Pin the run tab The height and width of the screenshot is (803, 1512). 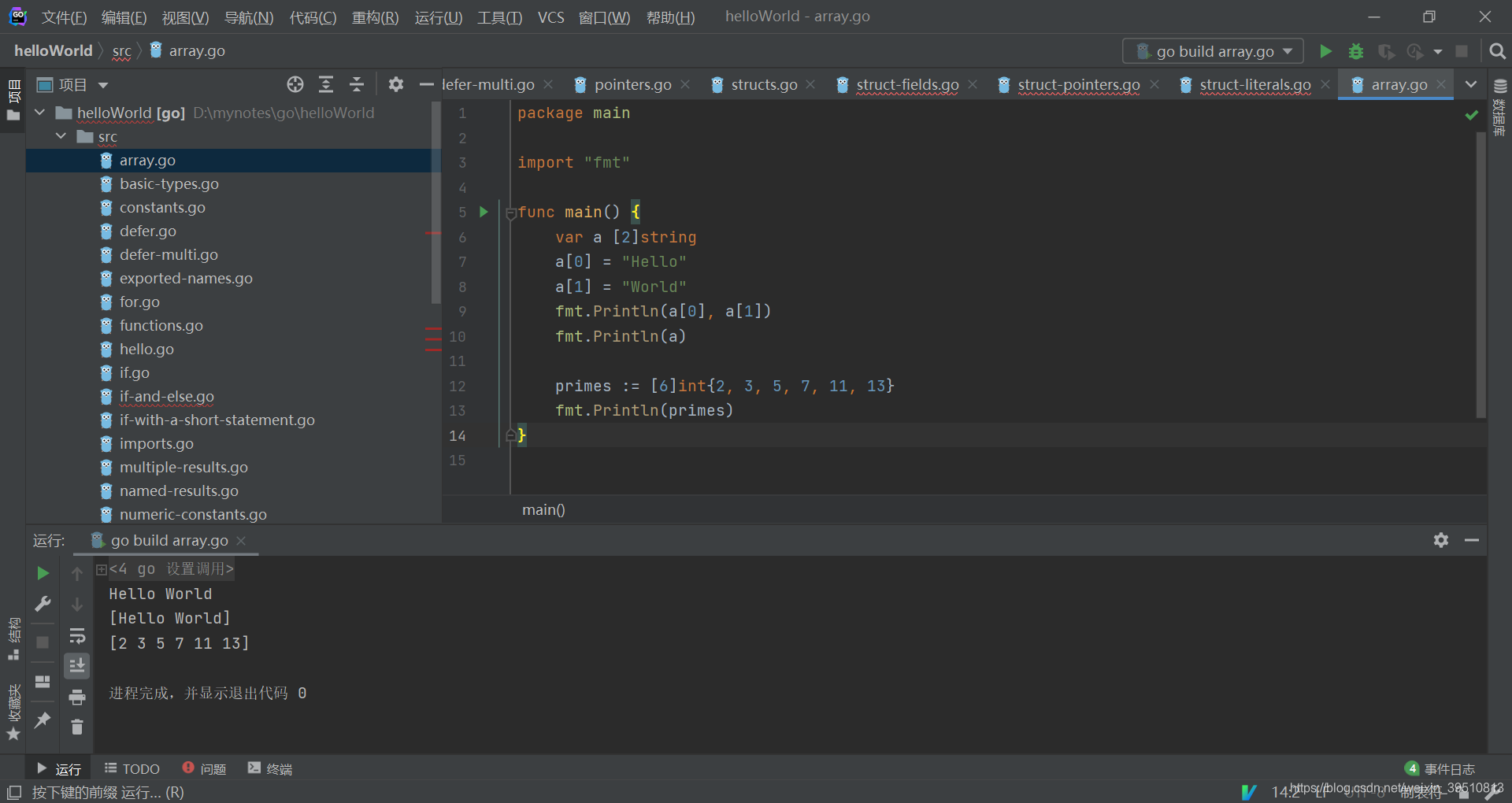click(43, 720)
